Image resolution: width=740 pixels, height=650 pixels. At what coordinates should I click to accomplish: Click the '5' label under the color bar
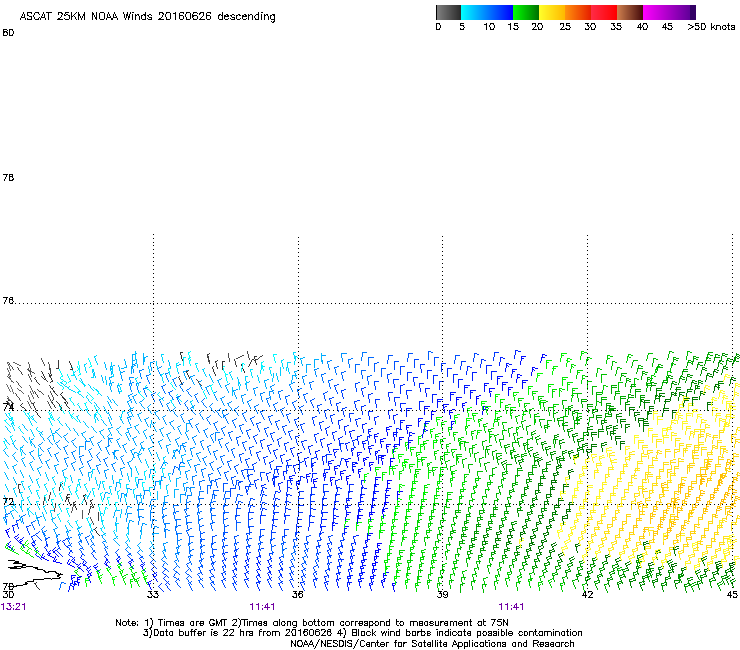point(462,27)
